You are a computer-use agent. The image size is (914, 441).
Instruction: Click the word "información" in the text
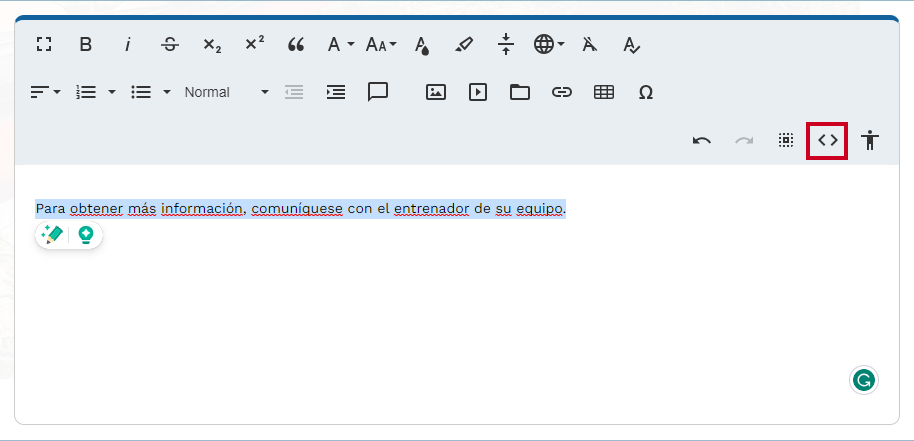201,209
